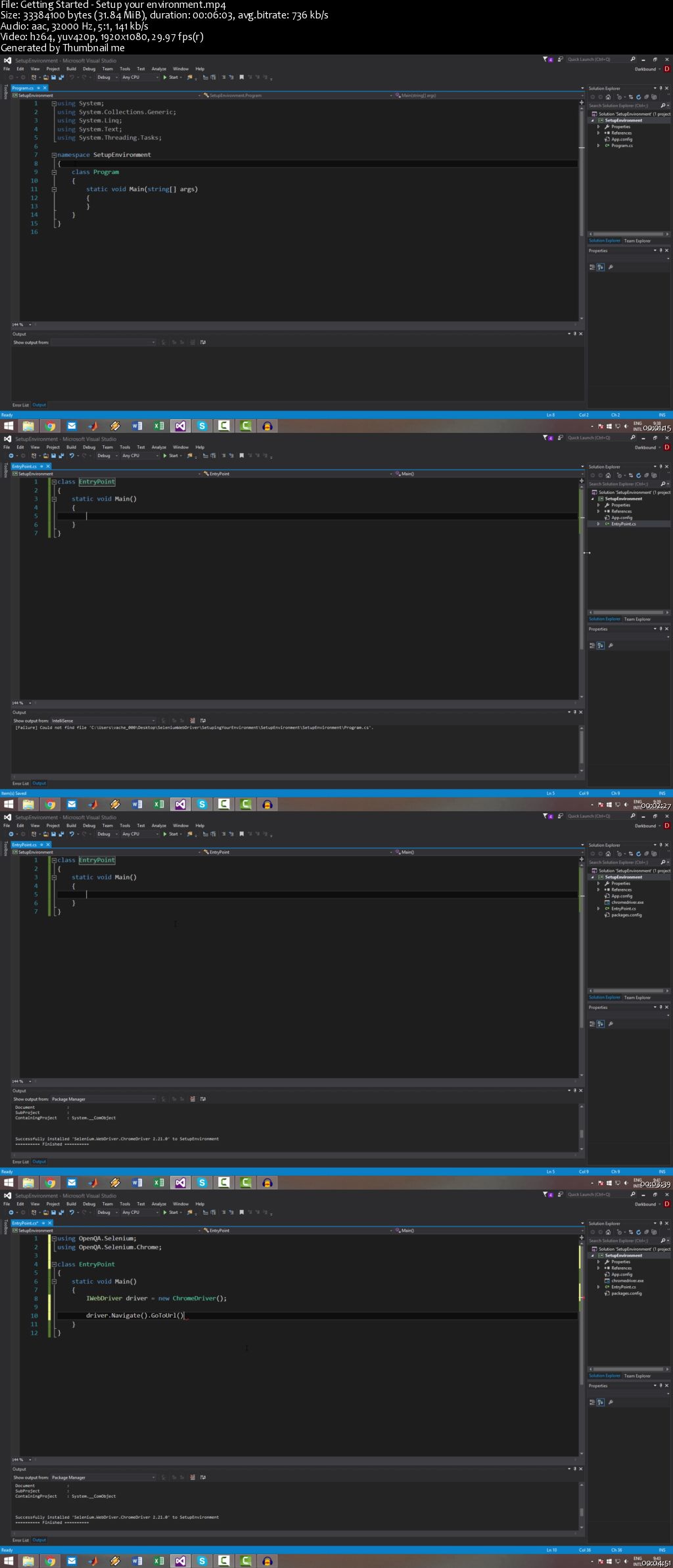Open Tools menu in 00:03:39 frame
Screen dimensions: 673x1568
125,826
